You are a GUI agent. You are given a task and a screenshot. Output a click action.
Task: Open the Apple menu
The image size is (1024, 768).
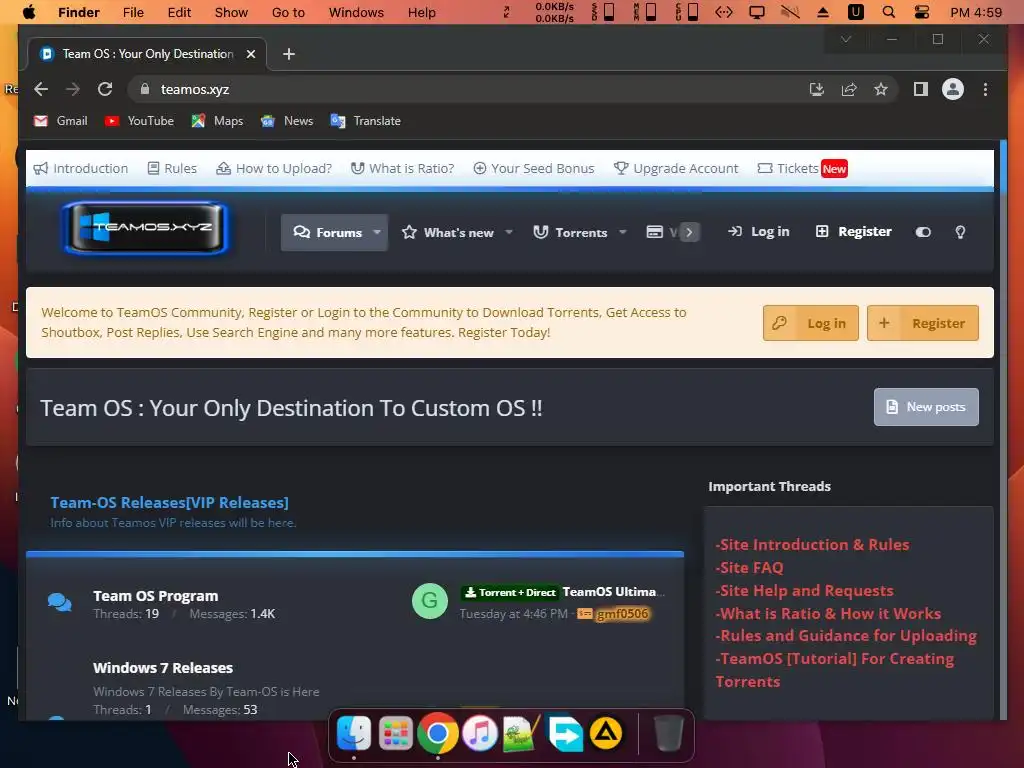click(29, 12)
